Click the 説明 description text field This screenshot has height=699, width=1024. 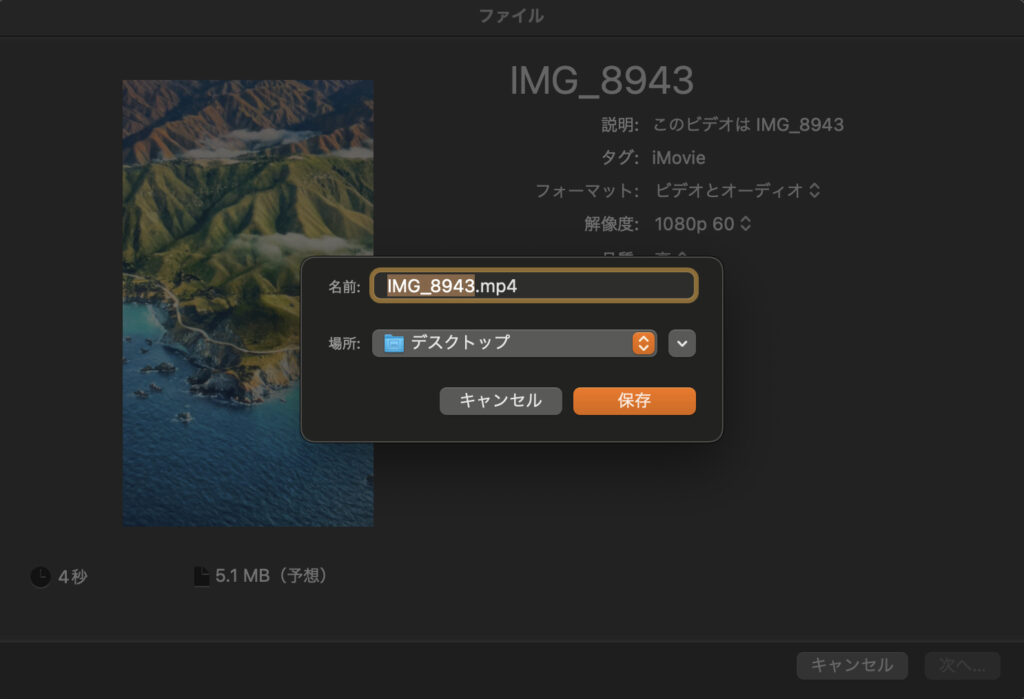[x=747, y=125]
